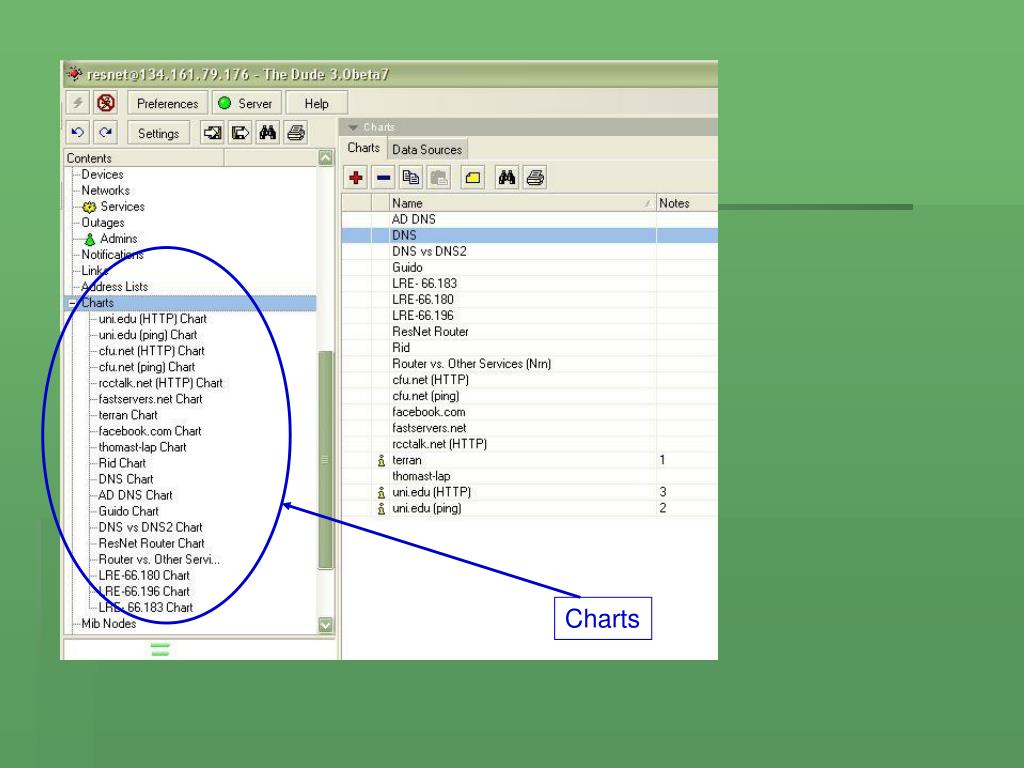
Task: Select highlighted DNS row in chart list
Action: tap(530, 235)
